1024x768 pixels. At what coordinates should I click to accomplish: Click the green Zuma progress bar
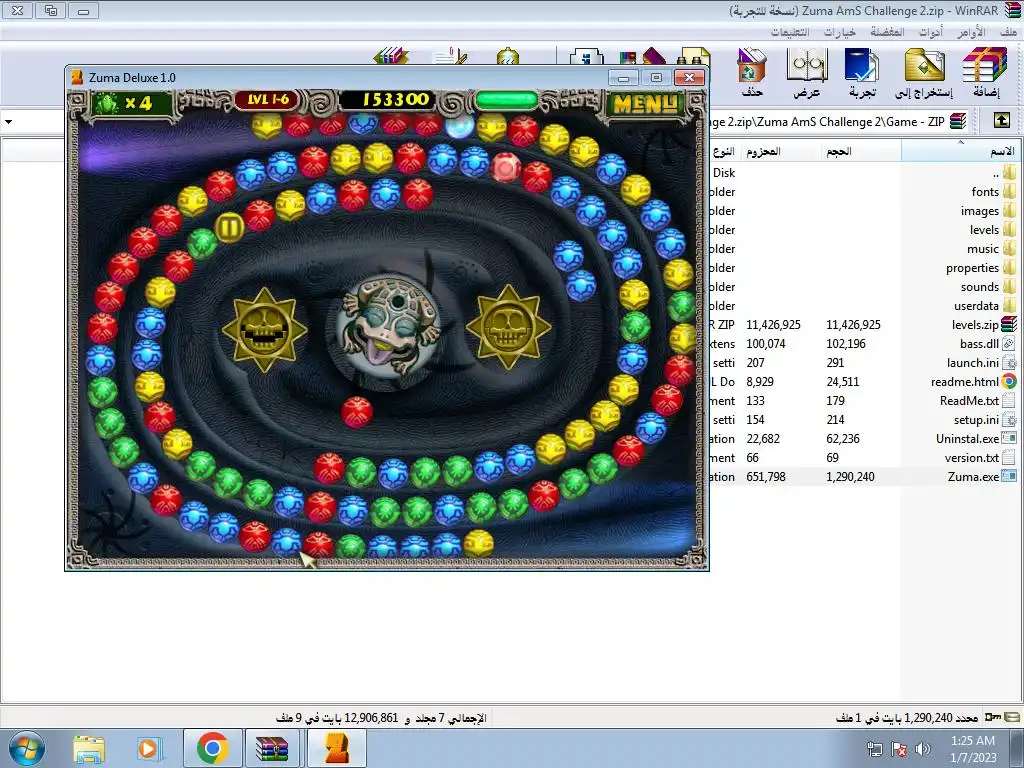click(x=506, y=100)
